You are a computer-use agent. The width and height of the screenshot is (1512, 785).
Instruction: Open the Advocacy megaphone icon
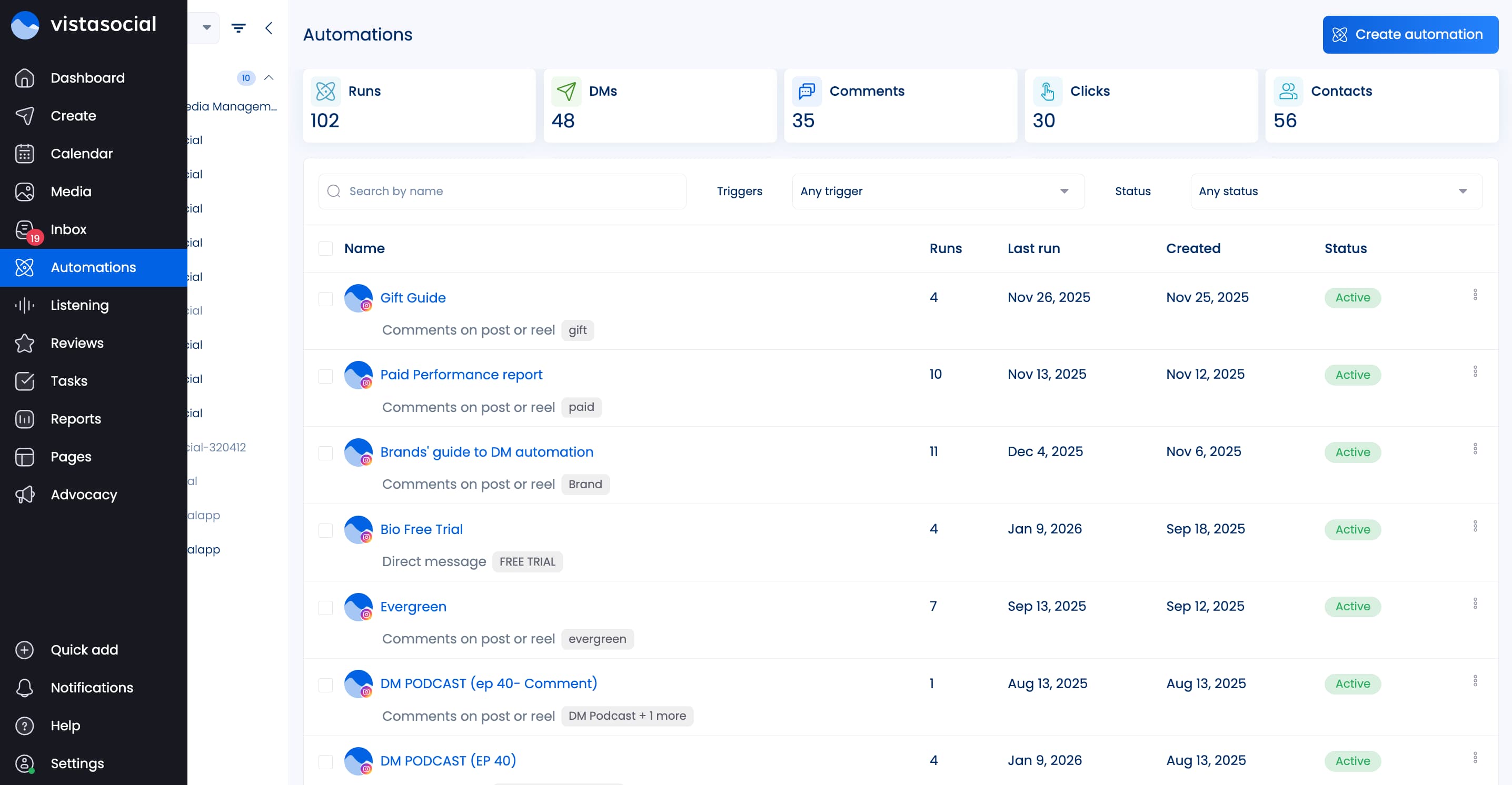[25, 495]
